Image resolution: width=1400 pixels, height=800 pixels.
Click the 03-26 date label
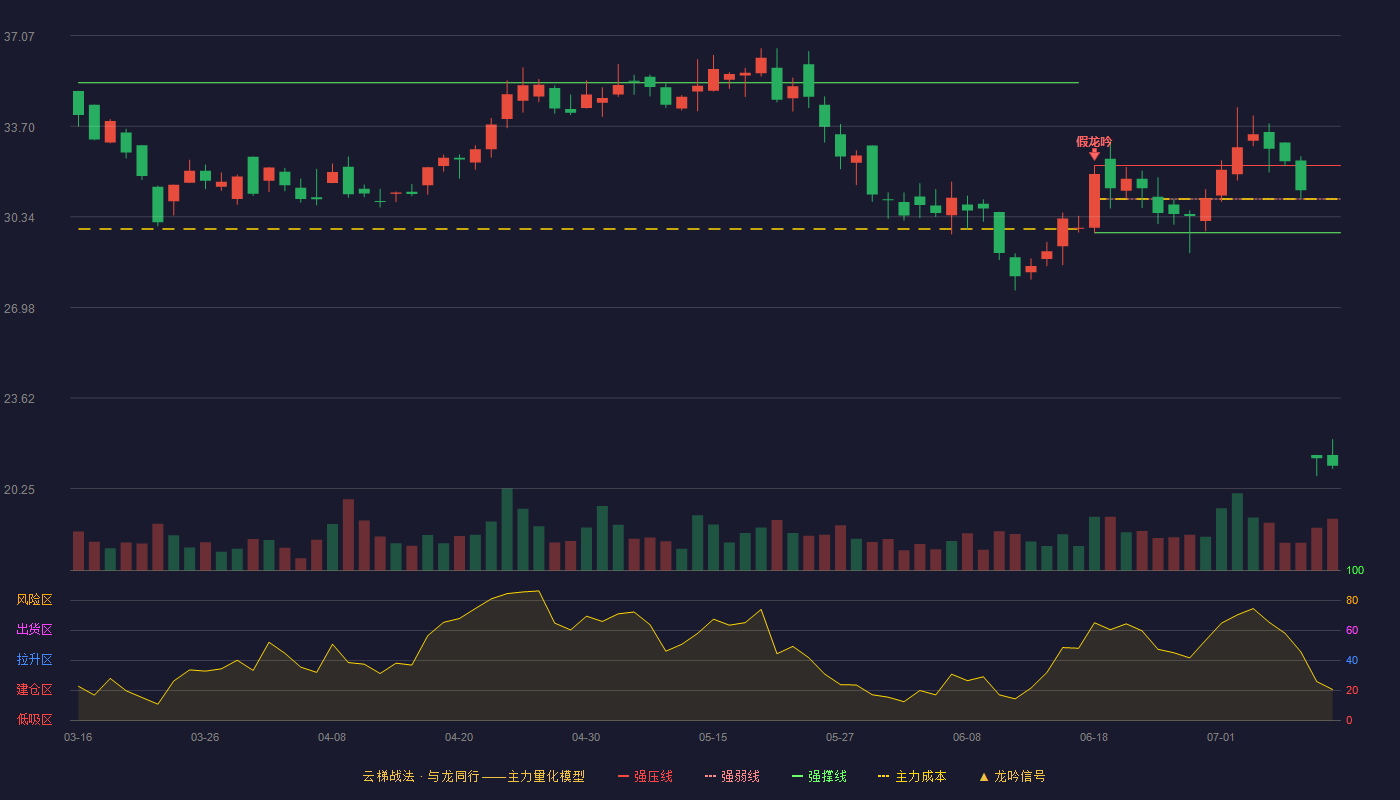click(205, 737)
